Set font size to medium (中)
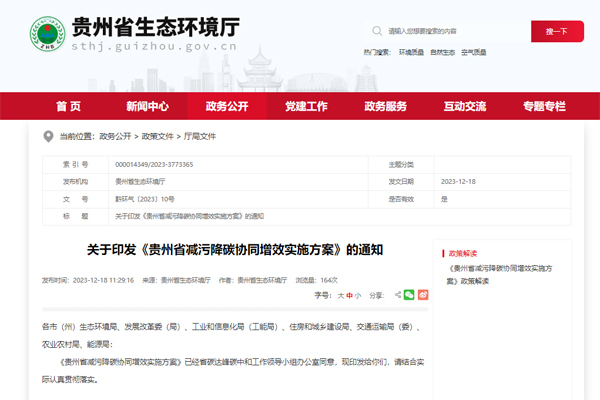Image resolution: width=600 pixels, height=400 pixels. 350,296
